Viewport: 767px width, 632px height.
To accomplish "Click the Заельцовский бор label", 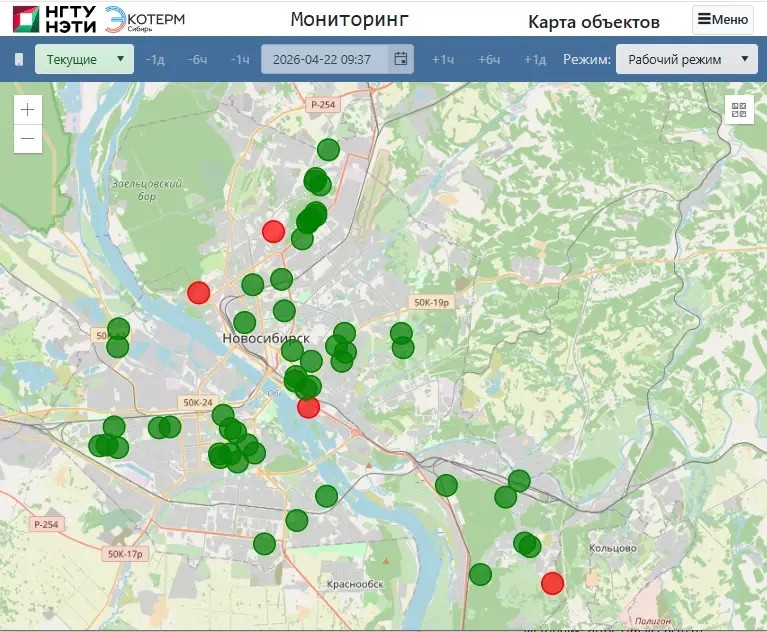I will pos(147,190).
